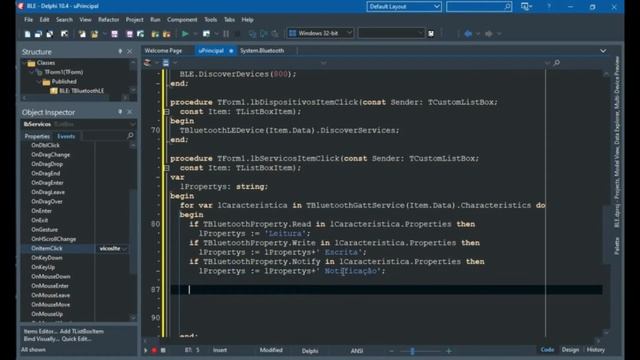The width and height of the screenshot is (640, 360).
Task: Click the help question mark in title bar
Action: pos(549,7)
